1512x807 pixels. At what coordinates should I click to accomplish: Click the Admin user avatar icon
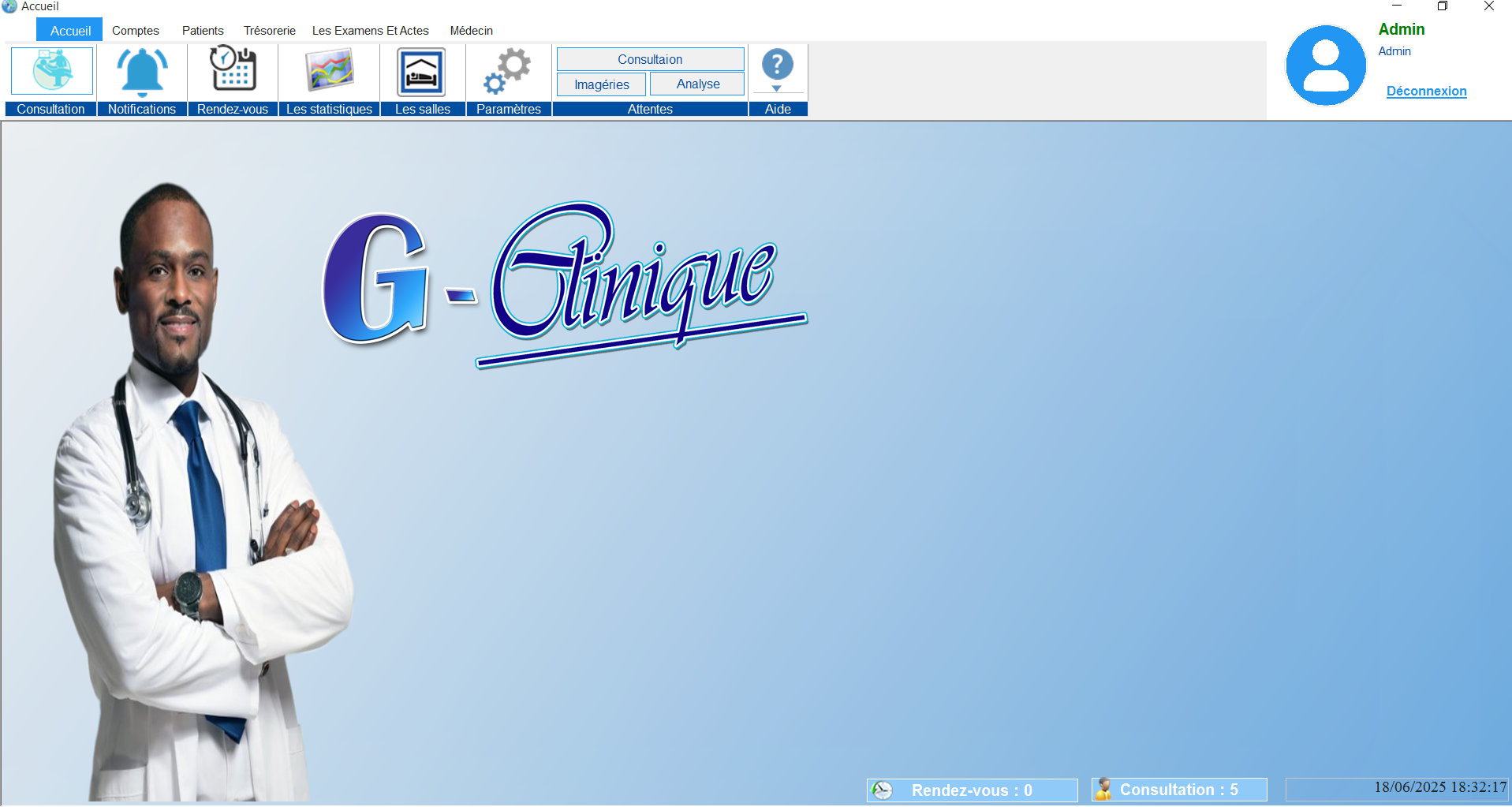click(1326, 65)
